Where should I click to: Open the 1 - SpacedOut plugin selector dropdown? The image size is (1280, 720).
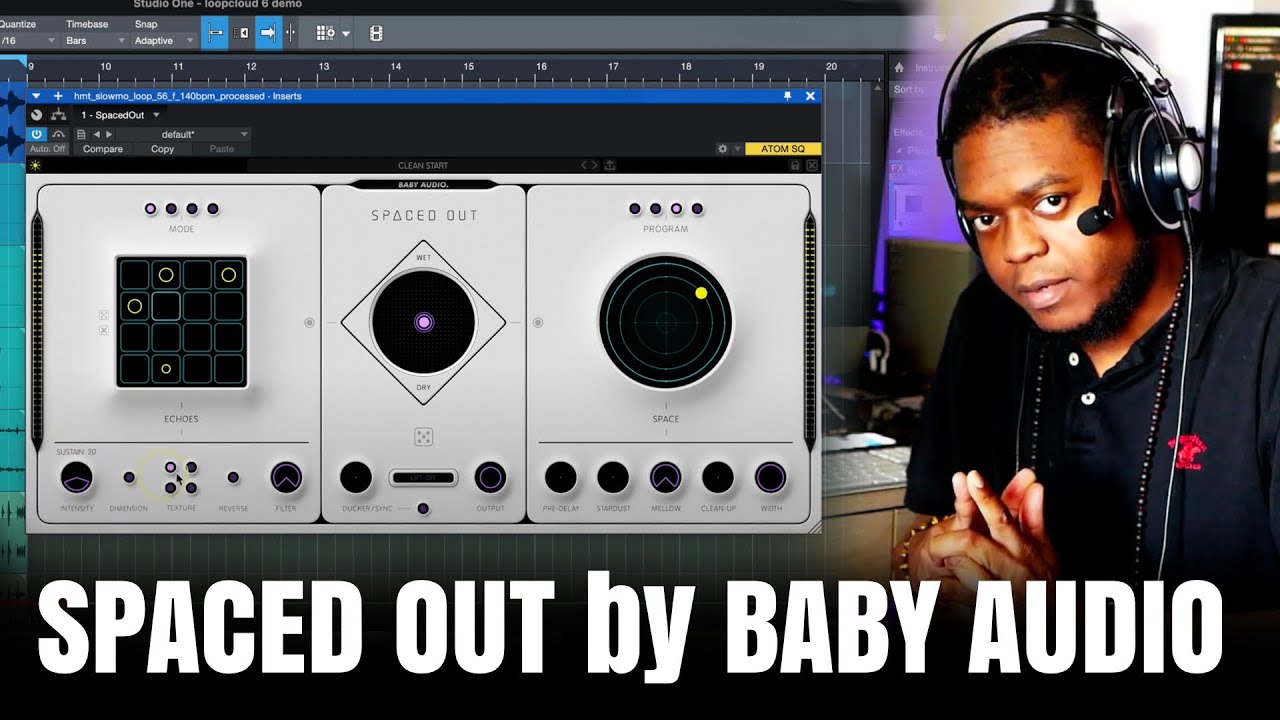(x=120, y=115)
